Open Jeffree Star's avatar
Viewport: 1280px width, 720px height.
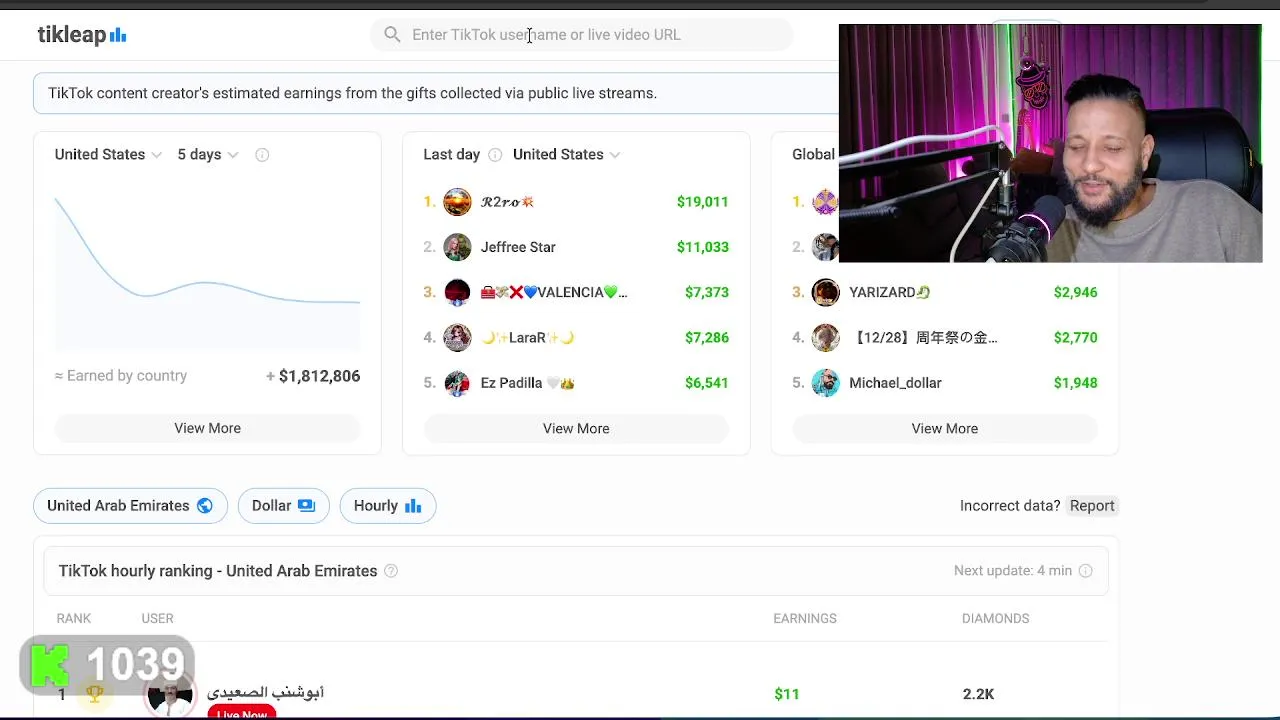(x=457, y=247)
